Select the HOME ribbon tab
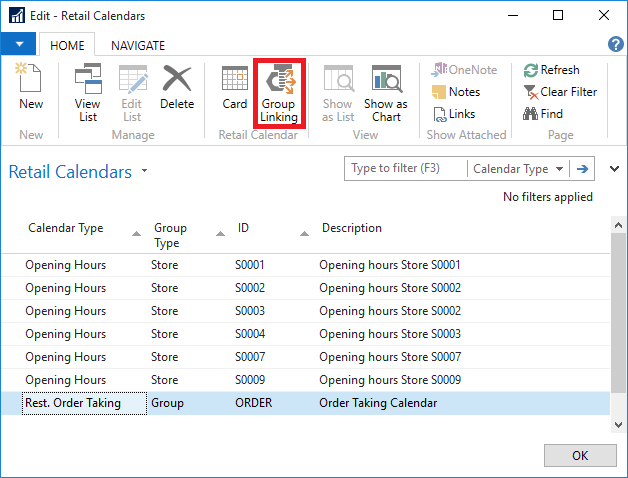The image size is (628, 478). [68, 45]
